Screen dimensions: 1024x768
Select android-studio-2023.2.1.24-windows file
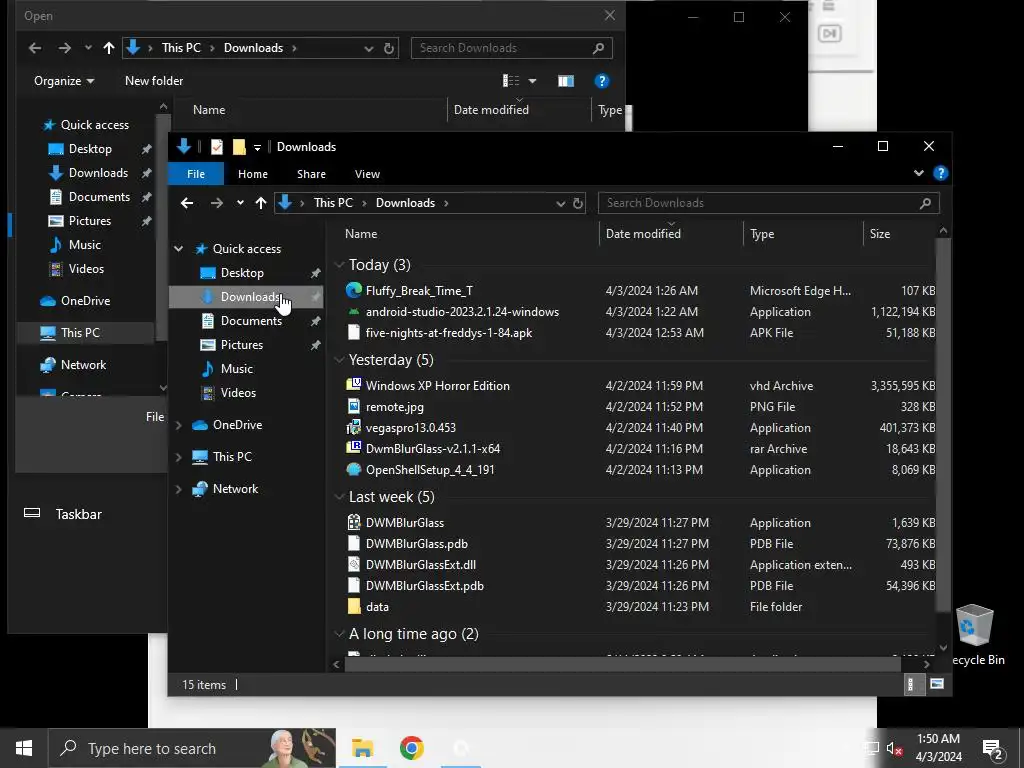coord(462,312)
